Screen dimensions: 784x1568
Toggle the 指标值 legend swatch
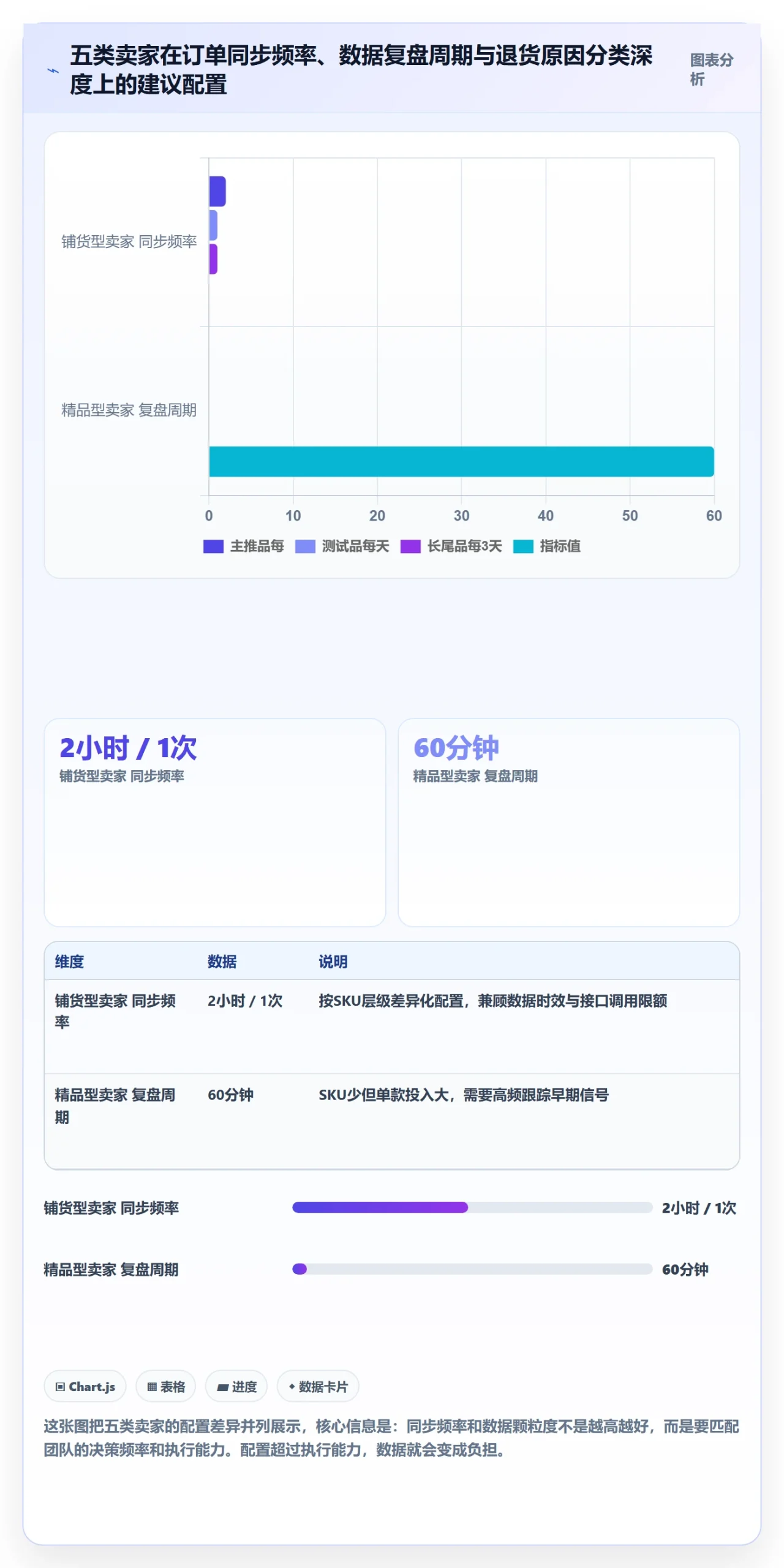coord(523,546)
